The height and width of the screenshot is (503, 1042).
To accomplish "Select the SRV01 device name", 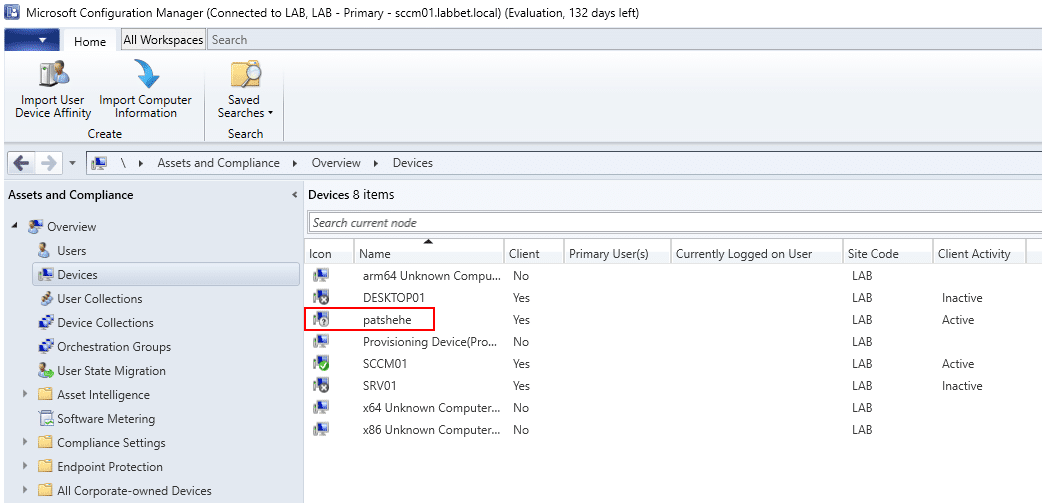I will click(x=379, y=385).
